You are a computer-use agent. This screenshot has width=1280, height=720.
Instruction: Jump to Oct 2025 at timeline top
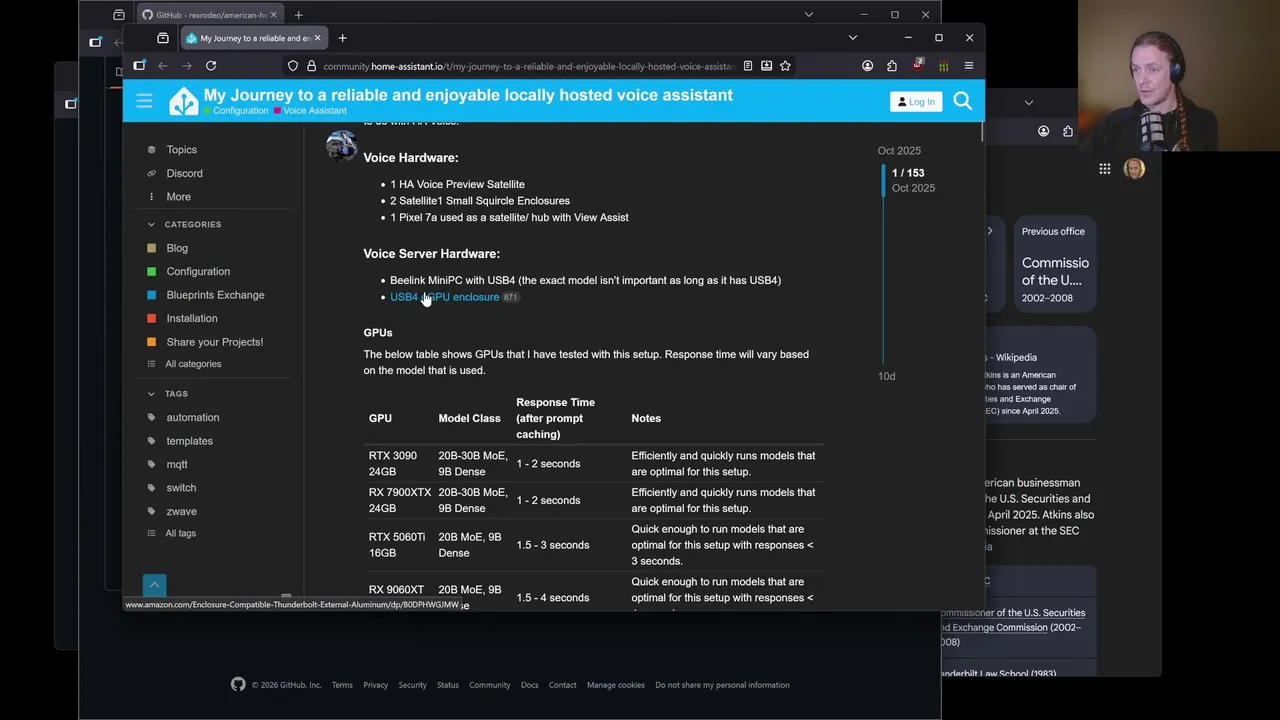(899, 151)
